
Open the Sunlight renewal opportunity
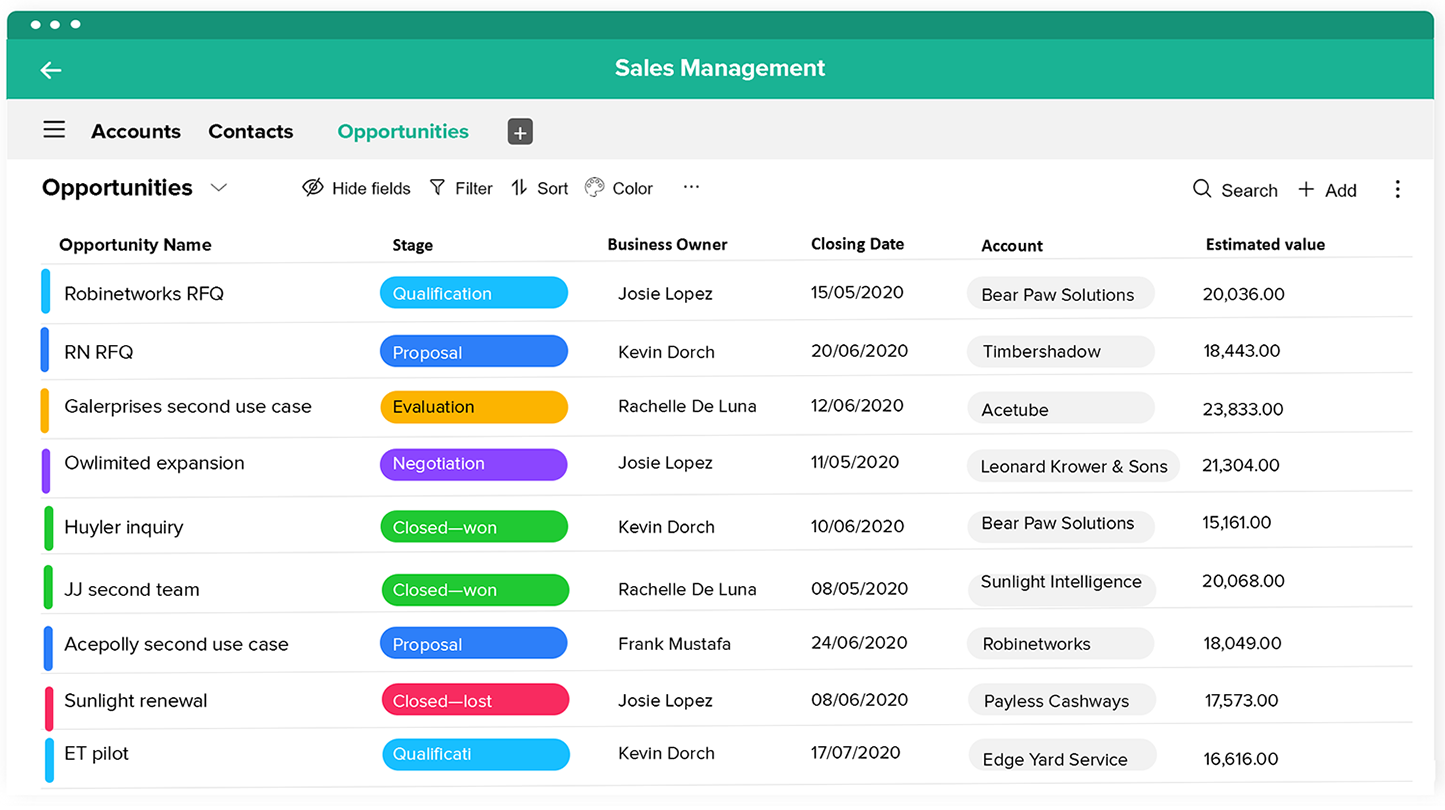pos(136,701)
